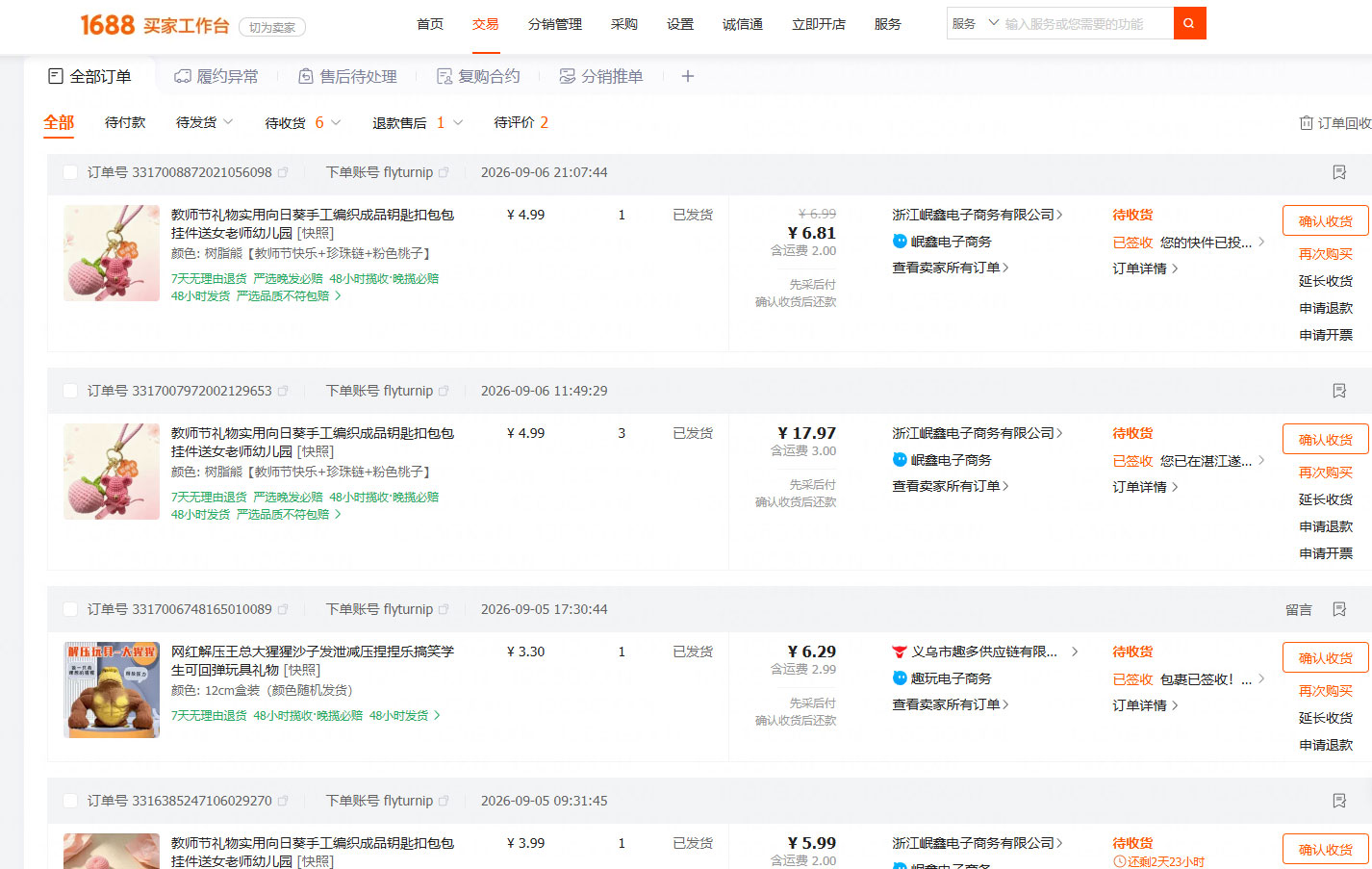Click the 1688 logo

[107, 25]
